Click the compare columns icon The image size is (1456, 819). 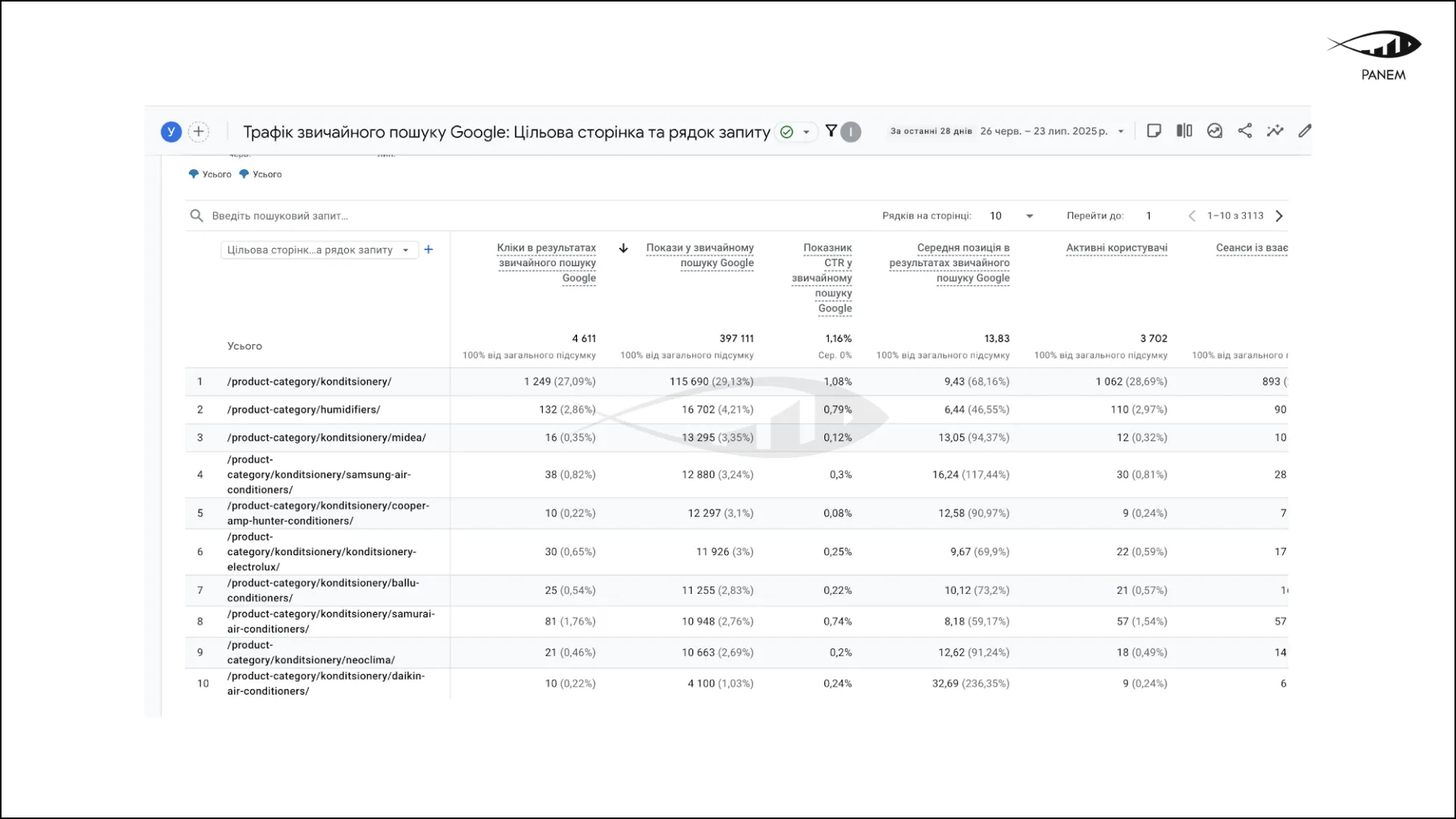tap(1184, 131)
